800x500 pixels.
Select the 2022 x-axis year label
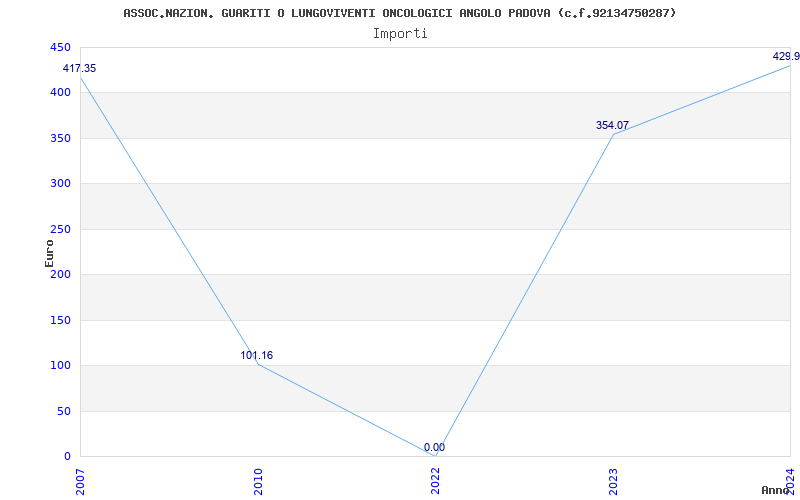click(x=435, y=481)
